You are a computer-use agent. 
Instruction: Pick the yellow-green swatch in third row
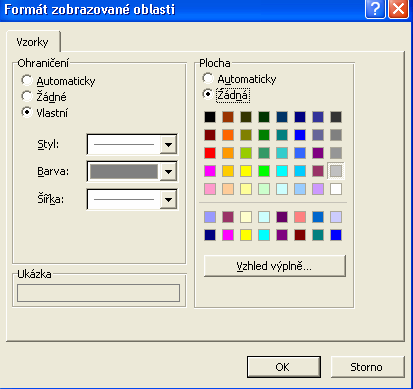246,153
